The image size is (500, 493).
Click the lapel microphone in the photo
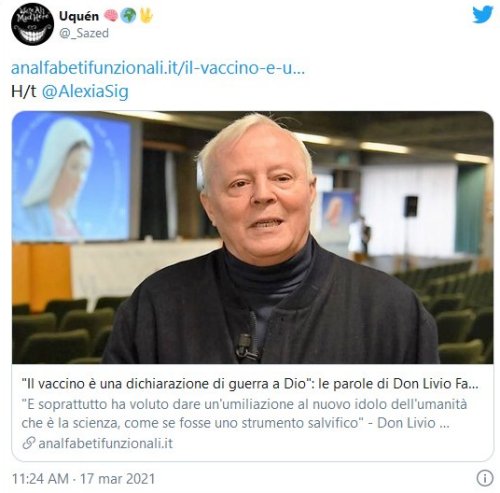tap(245, 347)
